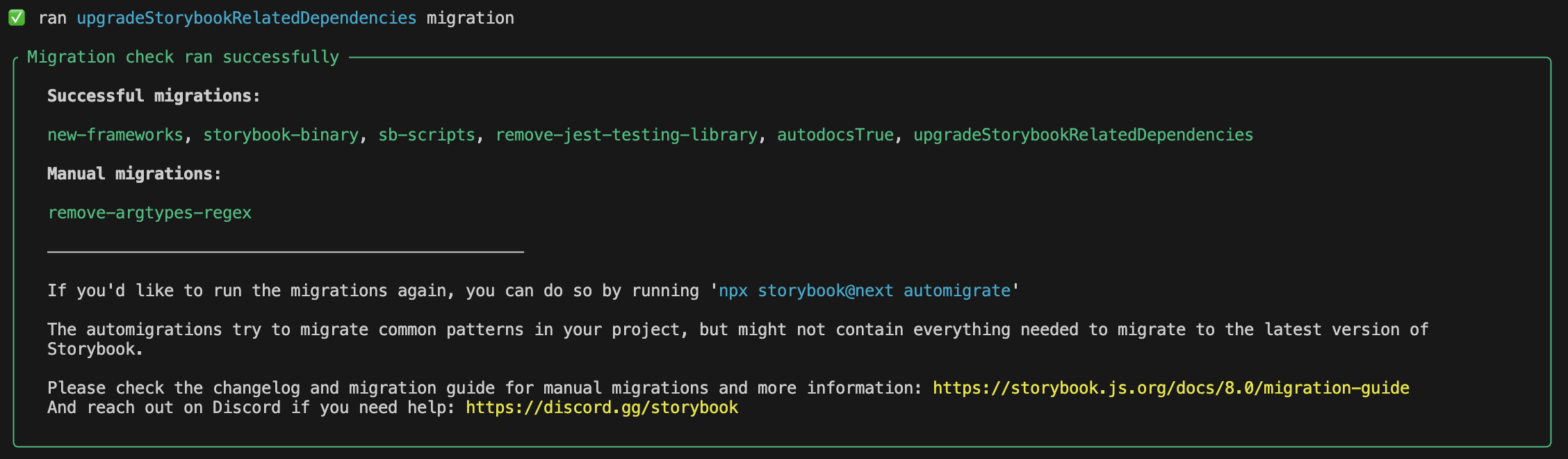This screenshot has width=1568, height=459.
Task: Open the discord.gg/storybook link
Action: click(602, 408)
